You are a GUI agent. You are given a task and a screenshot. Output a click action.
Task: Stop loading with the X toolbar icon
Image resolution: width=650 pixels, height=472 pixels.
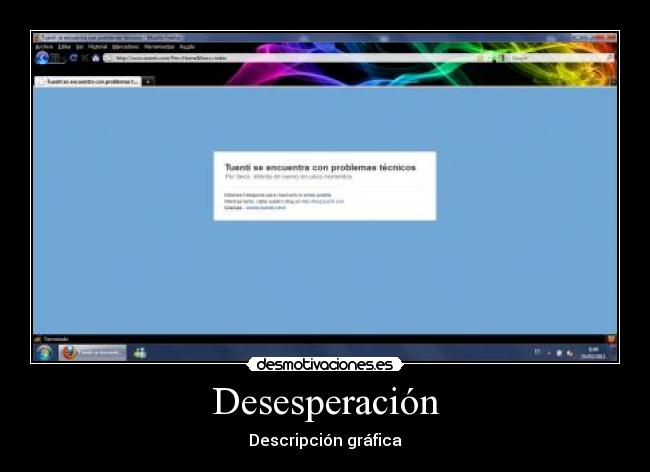pos(85,58)
